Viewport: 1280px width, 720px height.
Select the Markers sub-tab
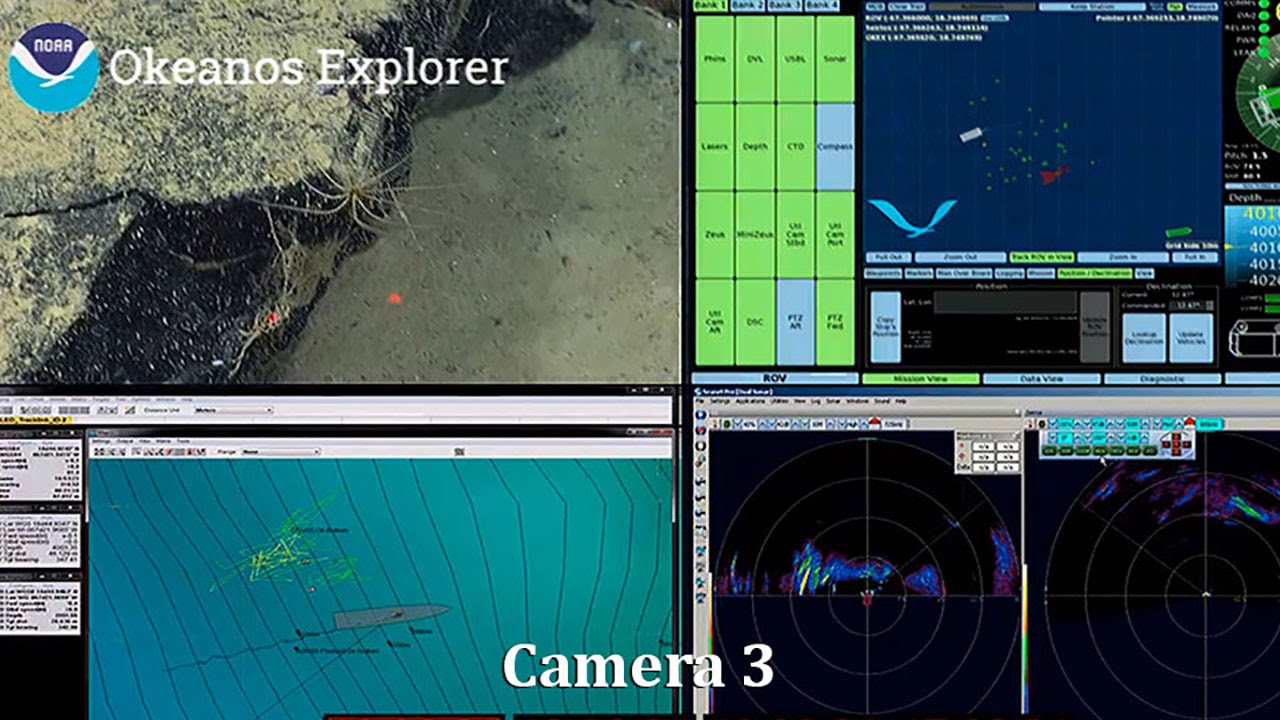pyautogui.click(x=918, y=273)
